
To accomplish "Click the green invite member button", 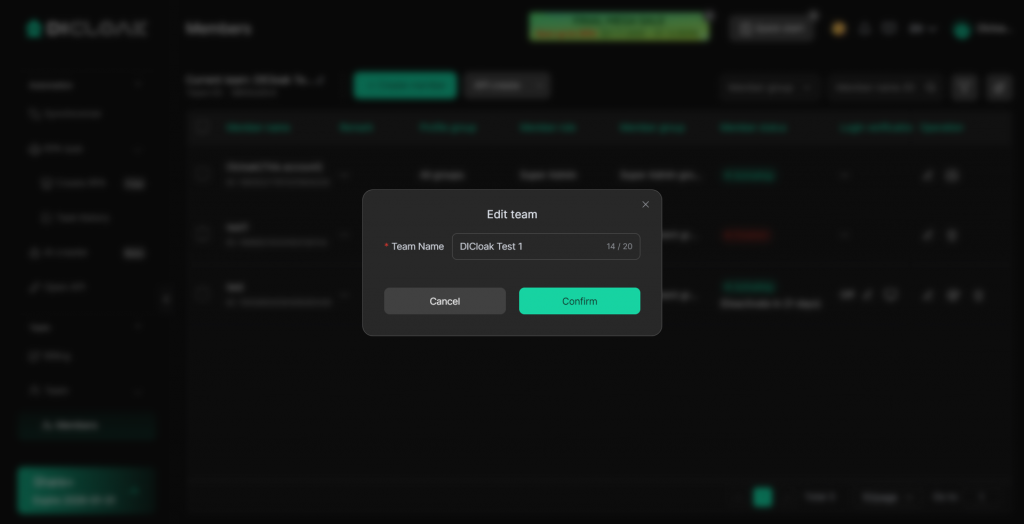I will coord(405,86).
